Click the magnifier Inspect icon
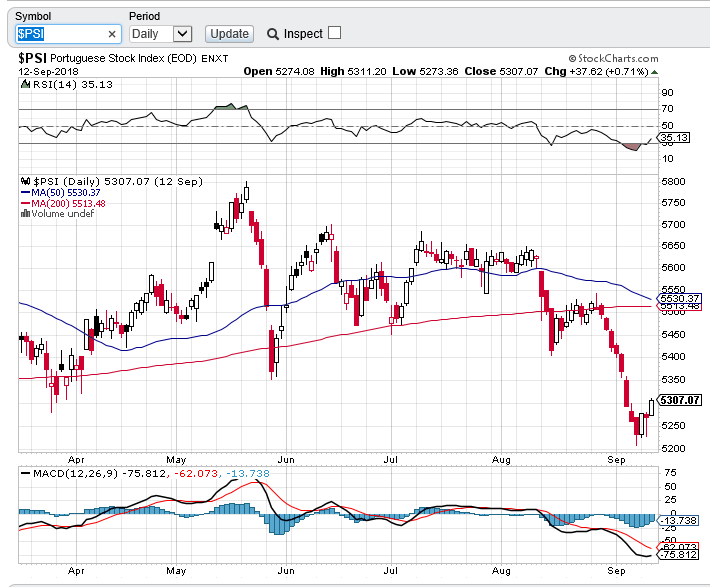The width and height of the screenshot is (710, 587). click(x=273, y=34)
